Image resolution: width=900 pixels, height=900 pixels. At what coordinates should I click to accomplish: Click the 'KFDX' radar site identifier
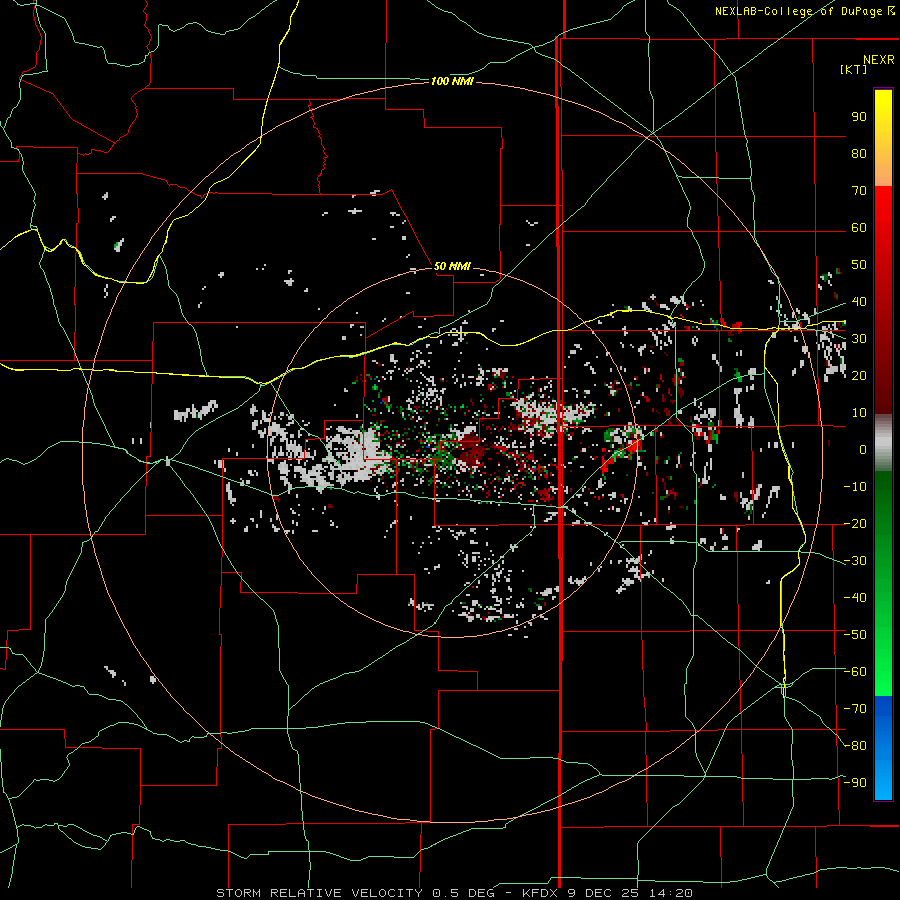[540, 893]
